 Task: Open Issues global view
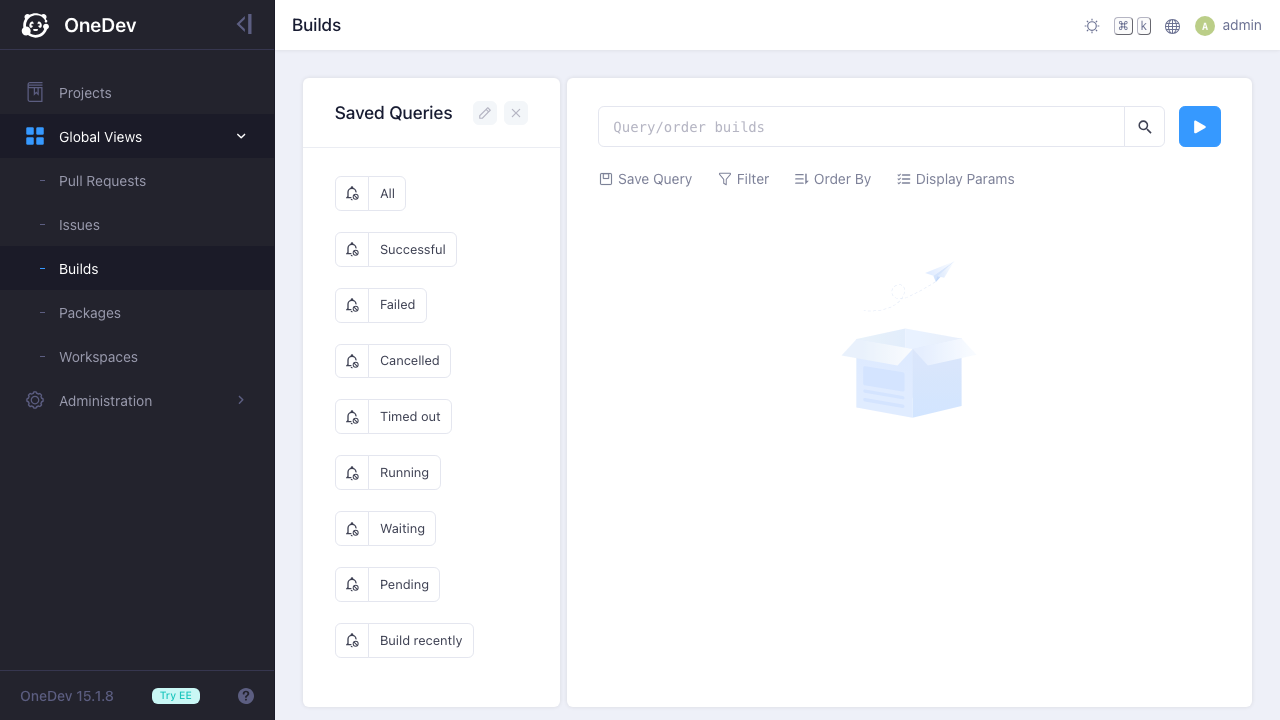point(137,225)
